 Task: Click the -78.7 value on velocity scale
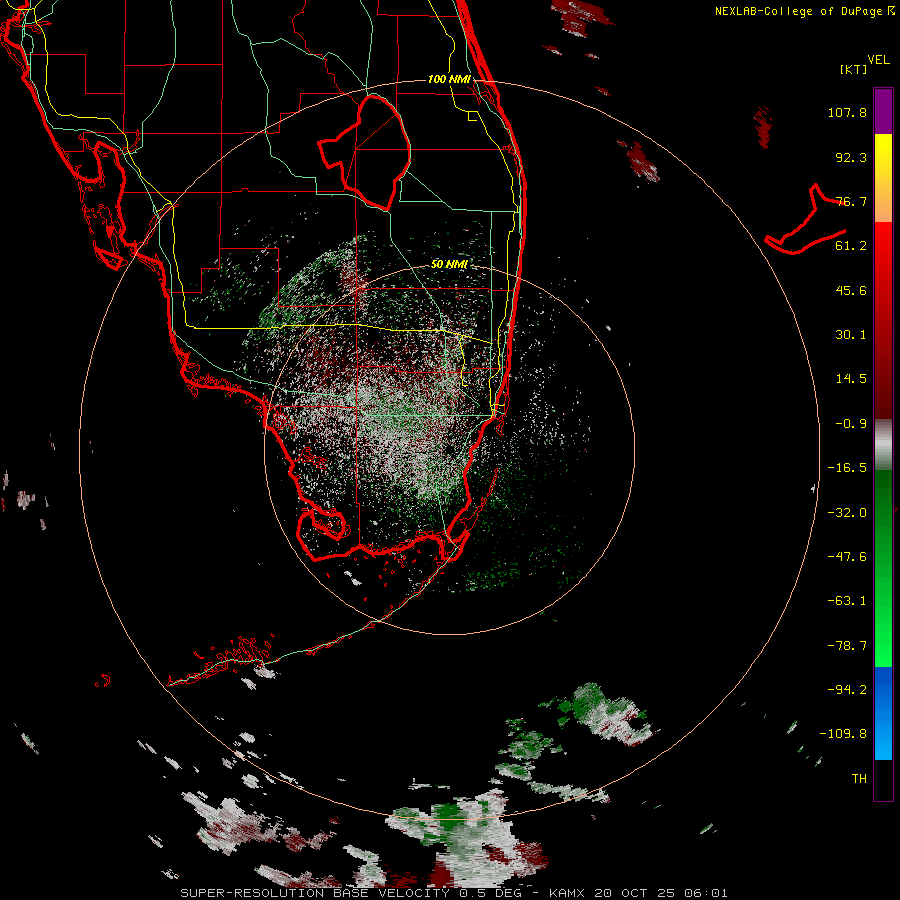[847, 646]
